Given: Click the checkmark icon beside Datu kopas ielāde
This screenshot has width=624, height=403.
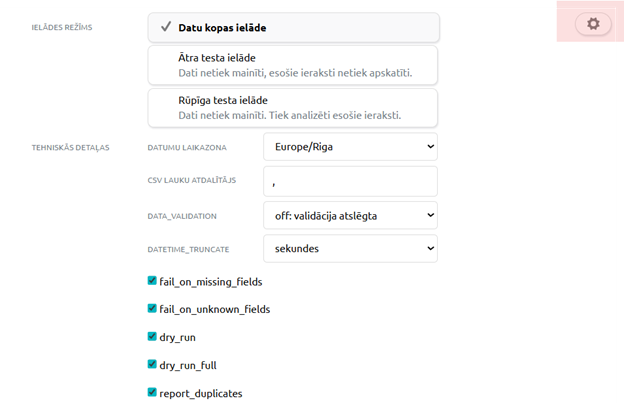Looking at the screenshot, I should pos(166,27).
